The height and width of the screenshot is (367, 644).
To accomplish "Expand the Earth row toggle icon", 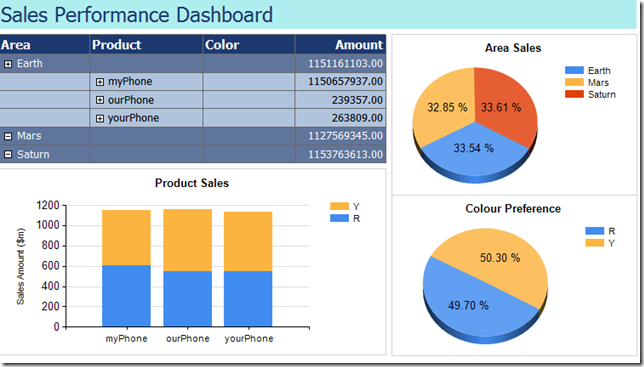I will (8, 64).
